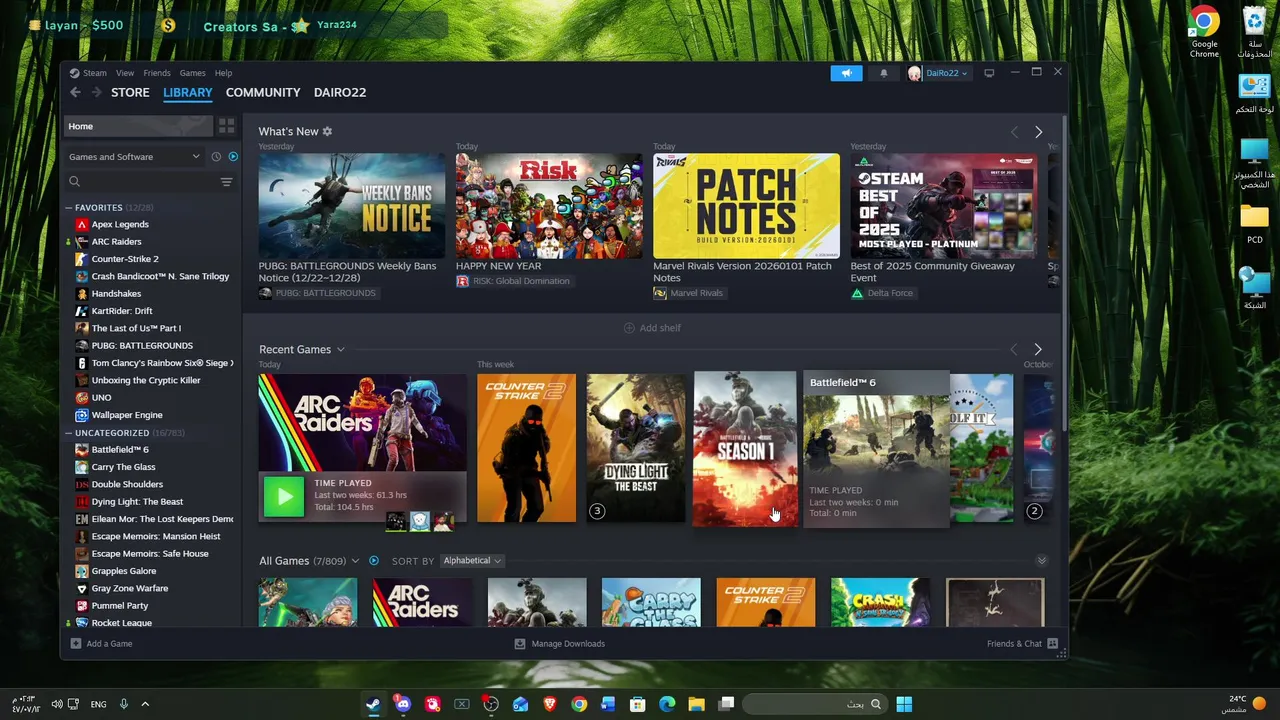The height and width of the screenshot is (720, 1280).
Task: Click Apex Legends icon in Favorites
Action: (x=82, y=225)
